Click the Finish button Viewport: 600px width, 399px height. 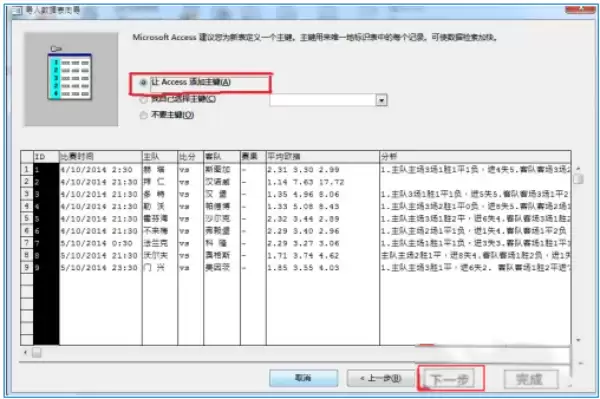point(530,379)
